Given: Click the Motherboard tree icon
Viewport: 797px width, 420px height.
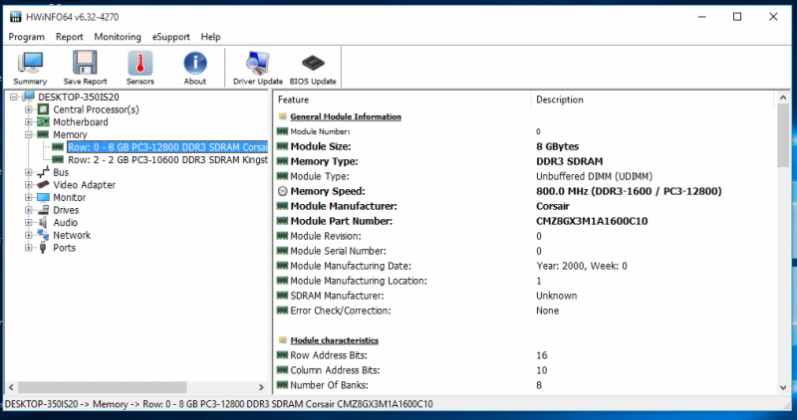Looking at the screenshot, I should tap(44, 122).
